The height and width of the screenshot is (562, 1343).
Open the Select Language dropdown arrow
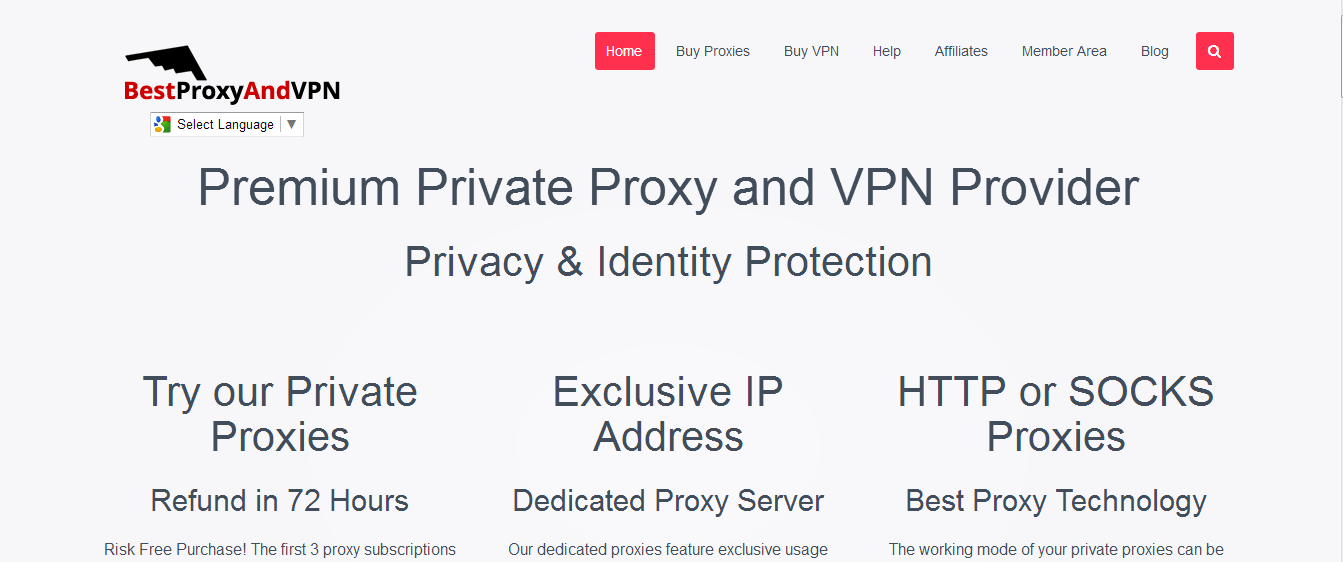291,125
